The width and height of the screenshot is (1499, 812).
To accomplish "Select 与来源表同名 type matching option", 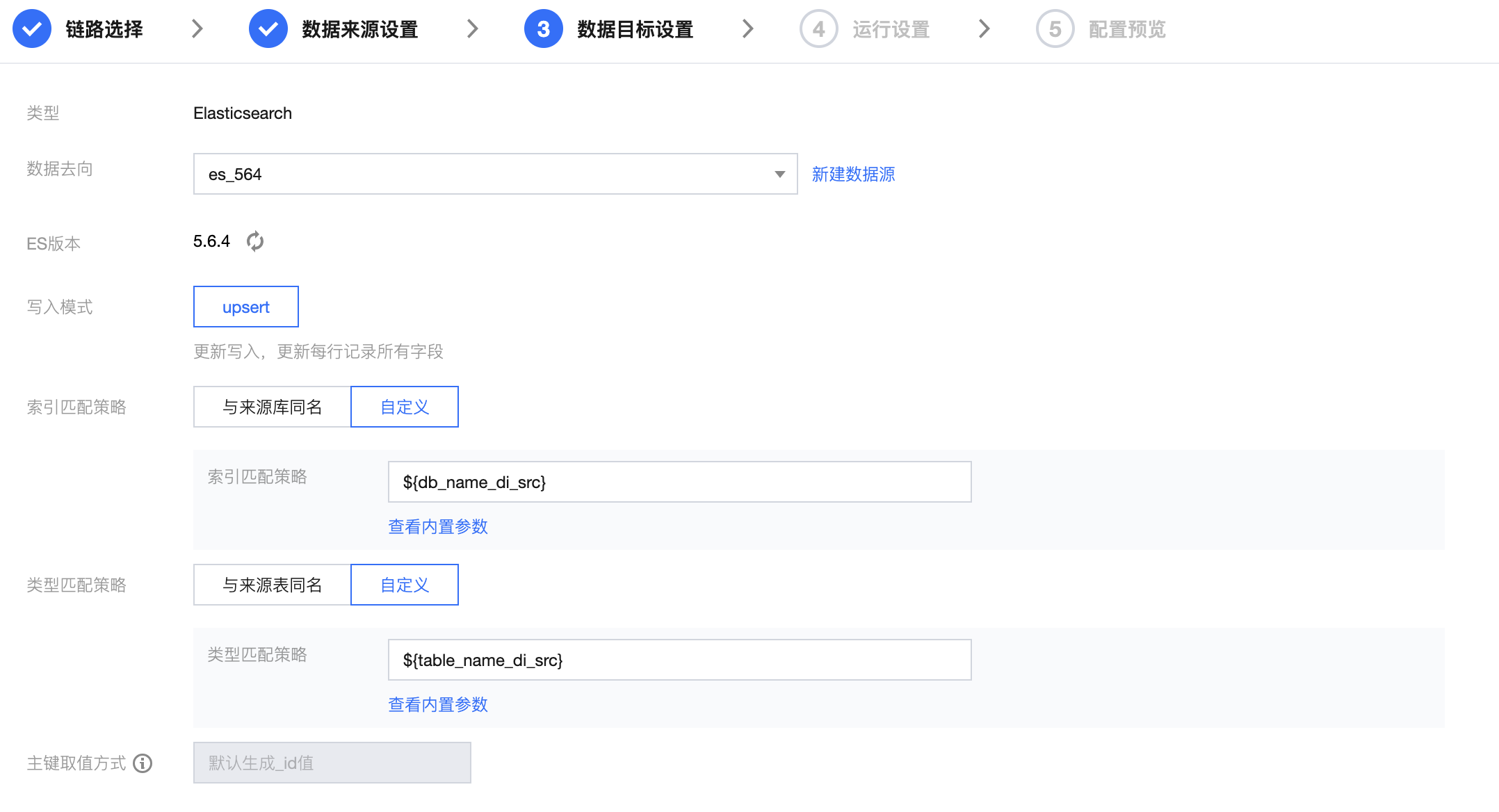I will (x=273, y=585).
